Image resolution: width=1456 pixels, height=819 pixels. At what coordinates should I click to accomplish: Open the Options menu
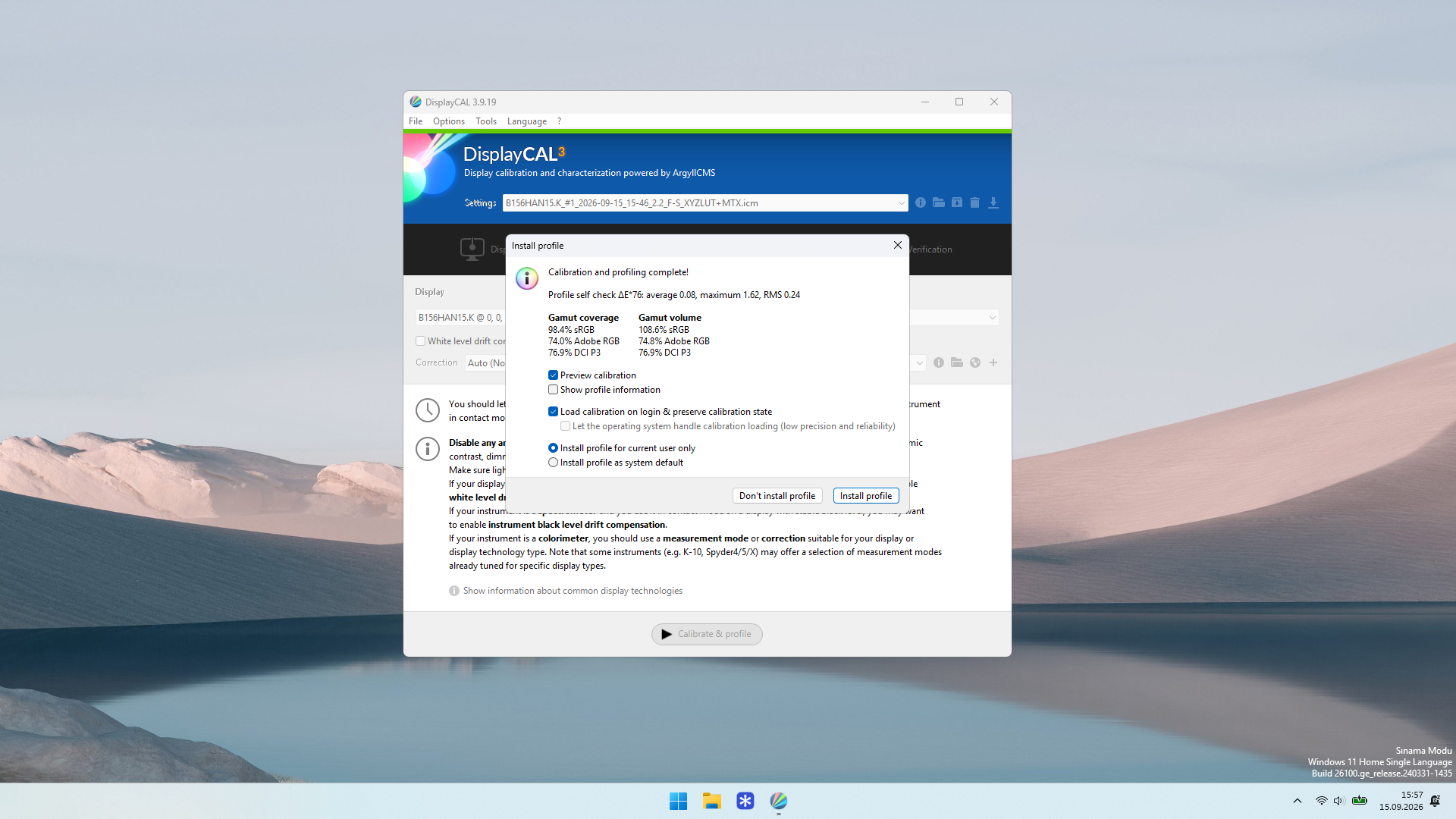(x=449, y=121)
